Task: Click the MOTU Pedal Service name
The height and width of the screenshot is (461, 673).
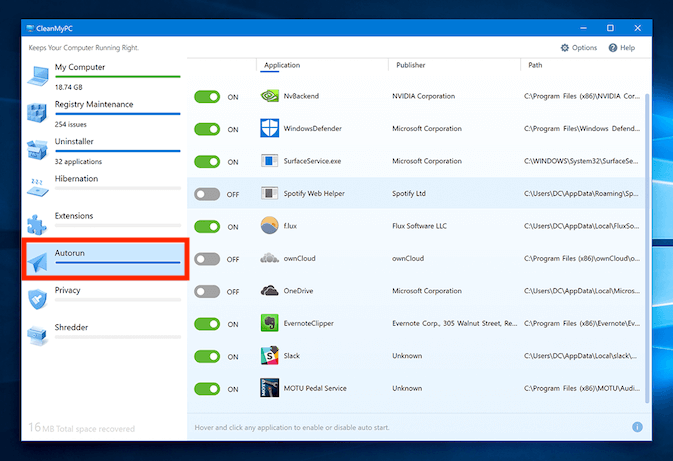Action: click(315, 388)
